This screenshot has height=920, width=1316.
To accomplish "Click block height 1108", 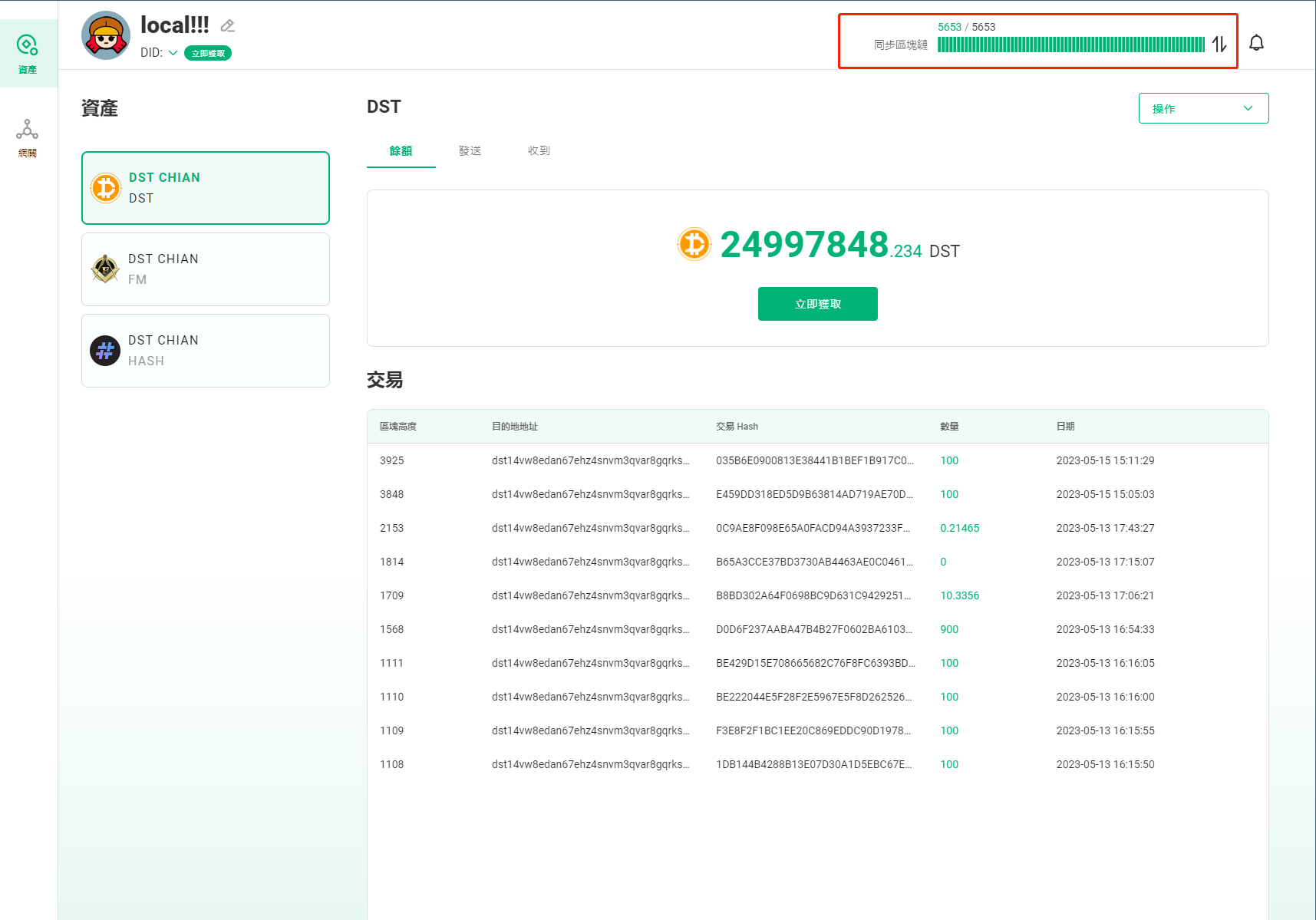I will tap(391, 764).
